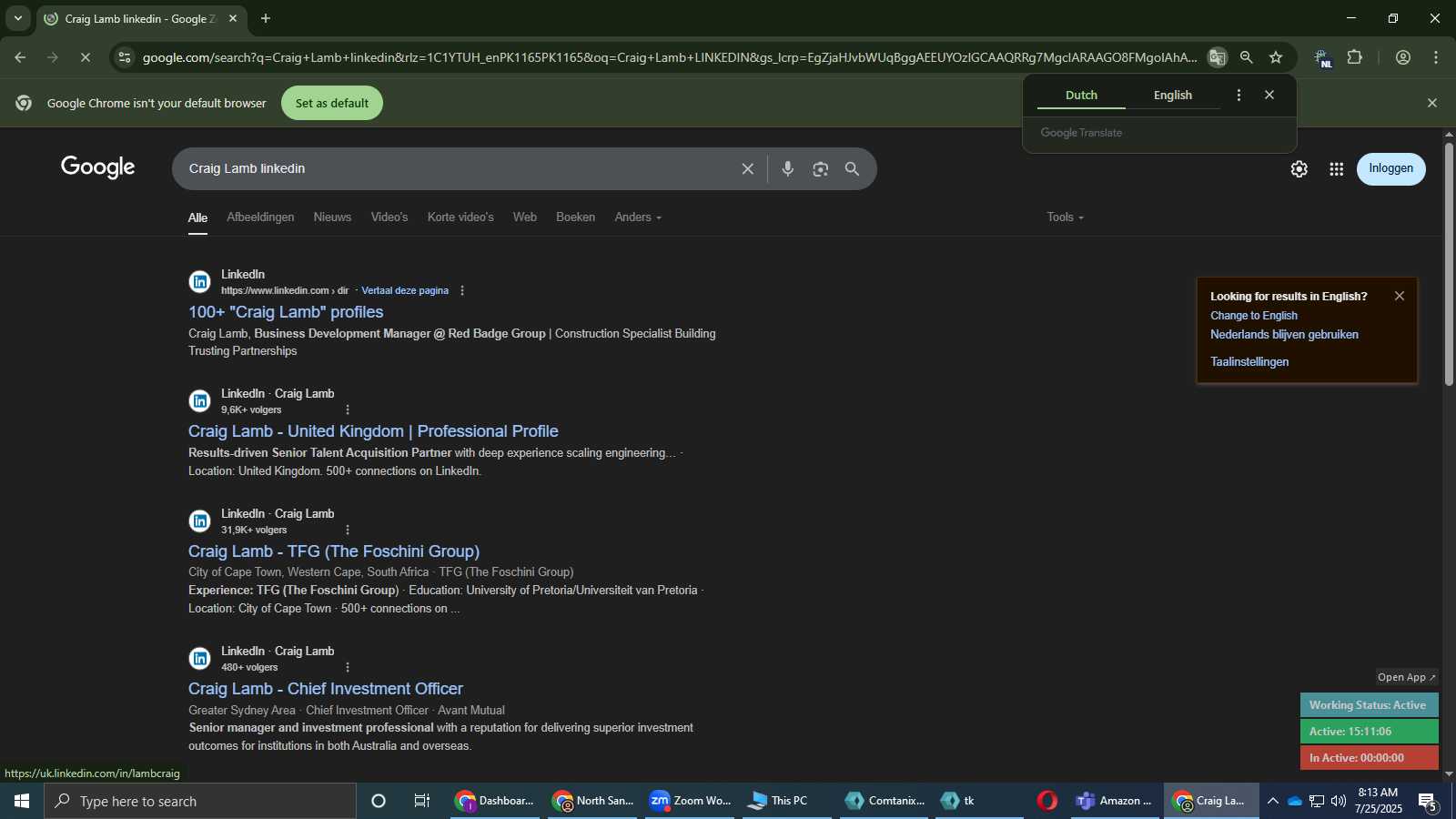The height and width of the screenshot is (819, 1456).
Task: Click the translate page icon in address bar
Action: (1217, 57)
